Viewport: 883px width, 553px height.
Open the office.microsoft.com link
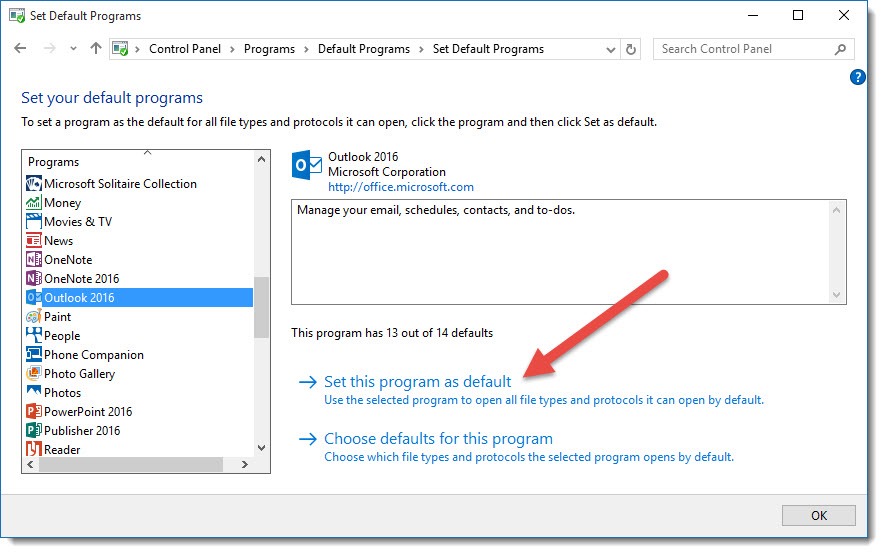click(401, 187)
